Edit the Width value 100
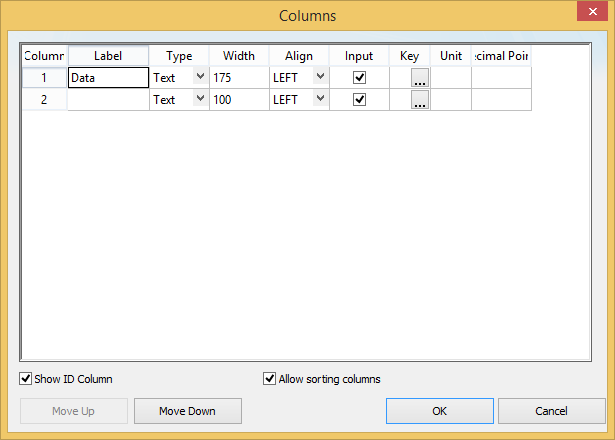This screenshot has height=440, width=615. coord(239,100)
